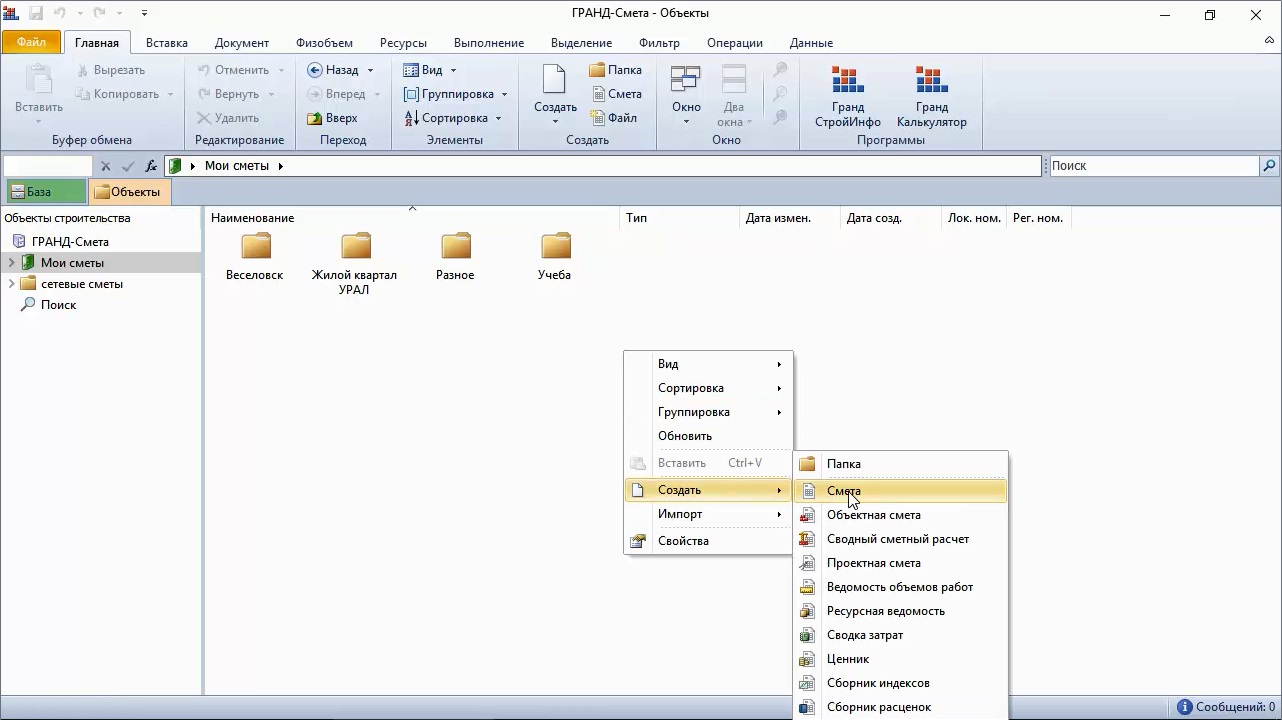Go Назад using the back arrow

pos(333,70)
